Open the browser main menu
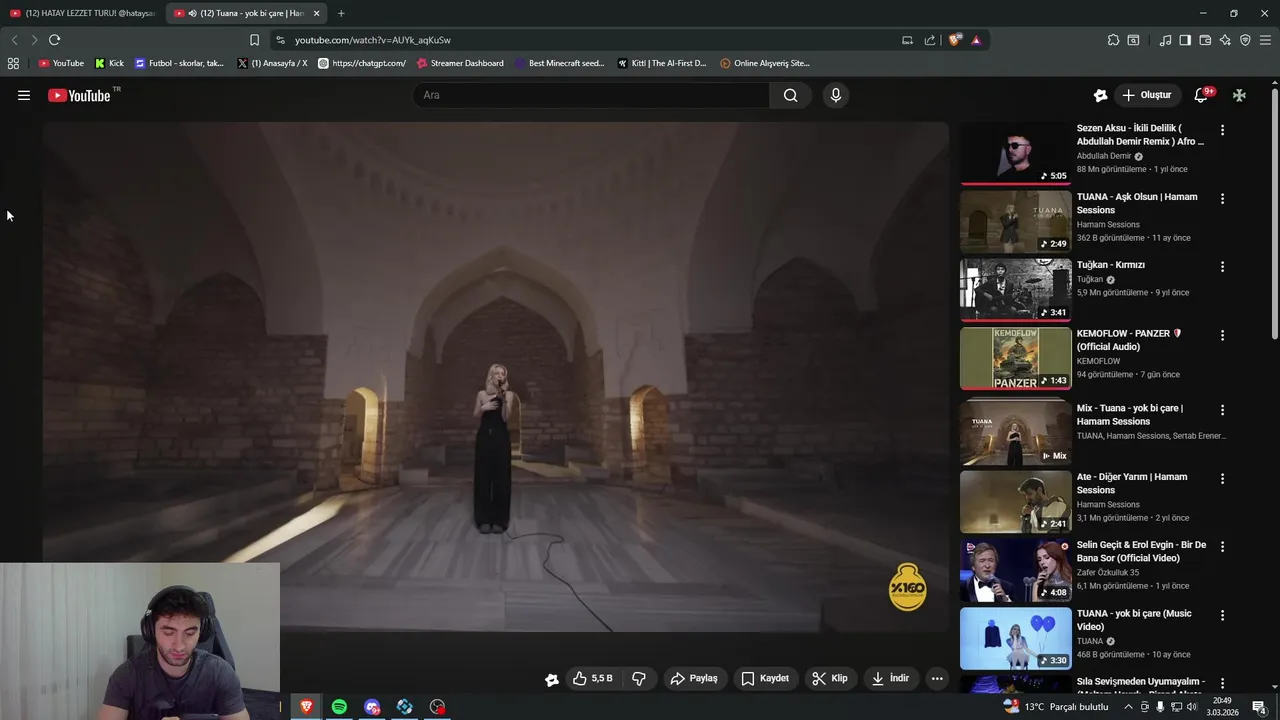This screenshot has width=1280, height=720. pos(1266,40)
